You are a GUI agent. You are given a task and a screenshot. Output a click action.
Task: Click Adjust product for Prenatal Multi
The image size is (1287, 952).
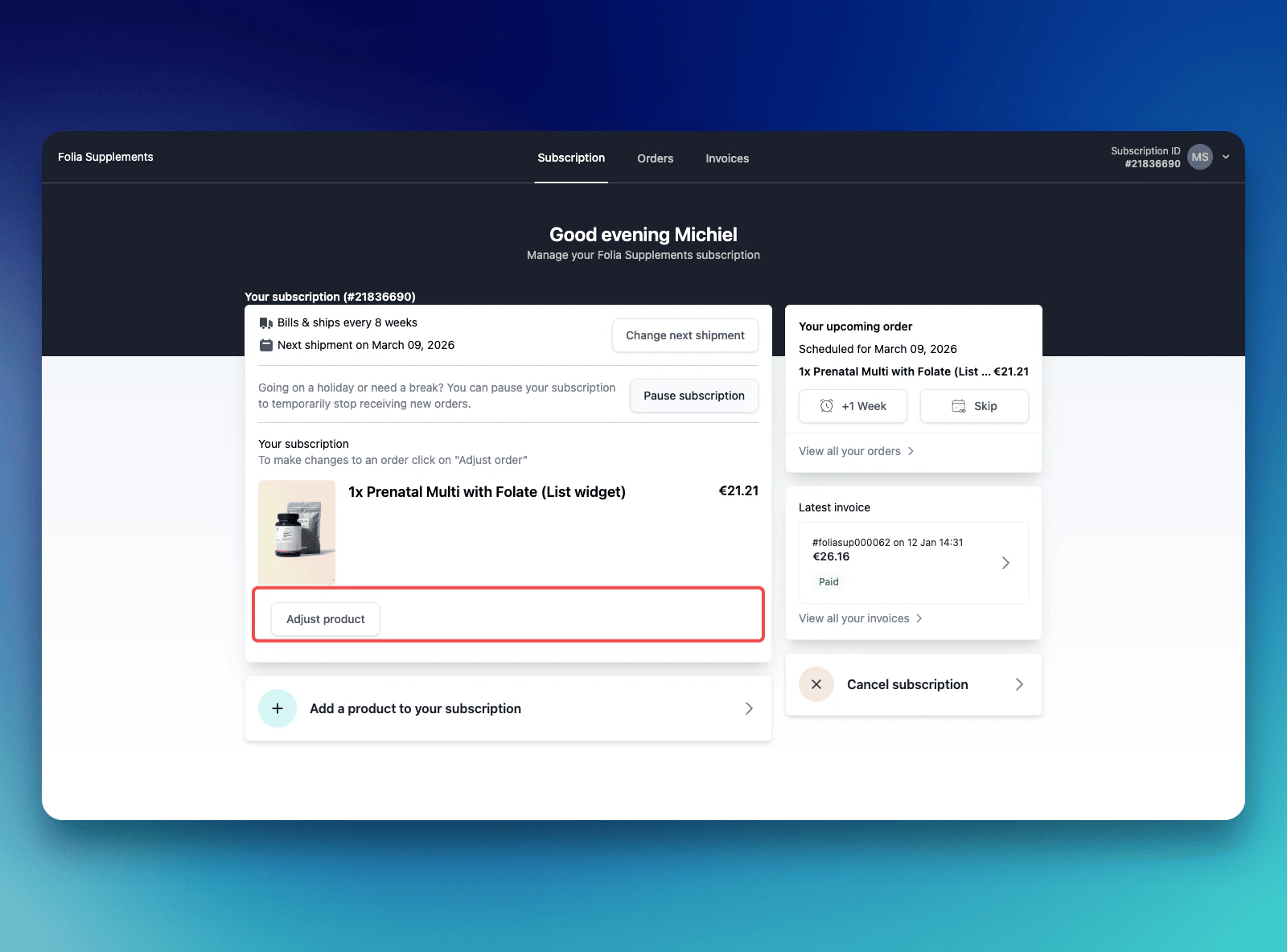tap(325, 618)
